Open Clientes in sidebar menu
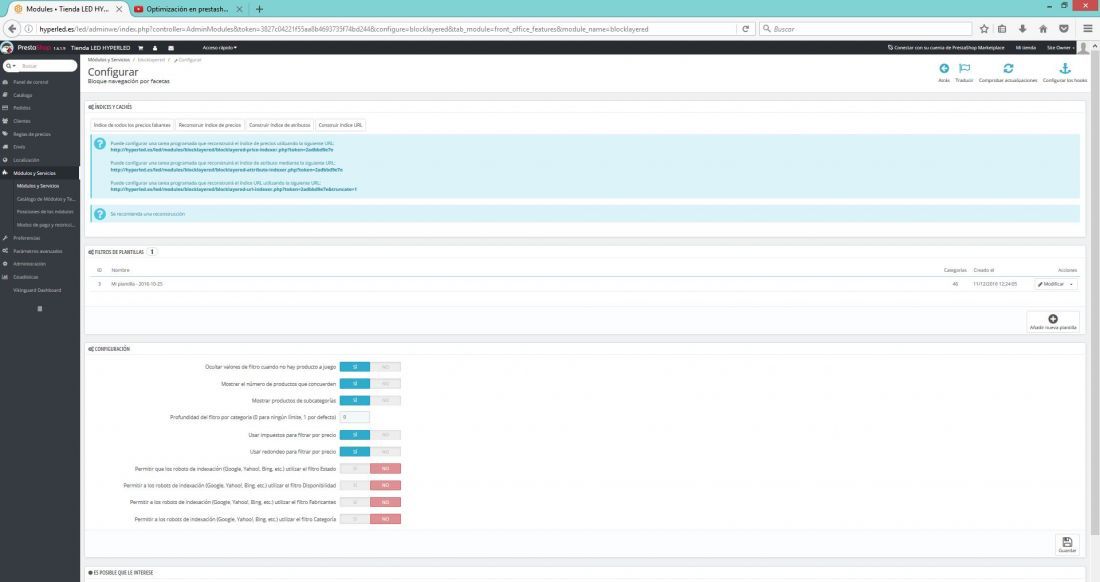The width and height of the screenshot is (1100, 582). point(22,121)
